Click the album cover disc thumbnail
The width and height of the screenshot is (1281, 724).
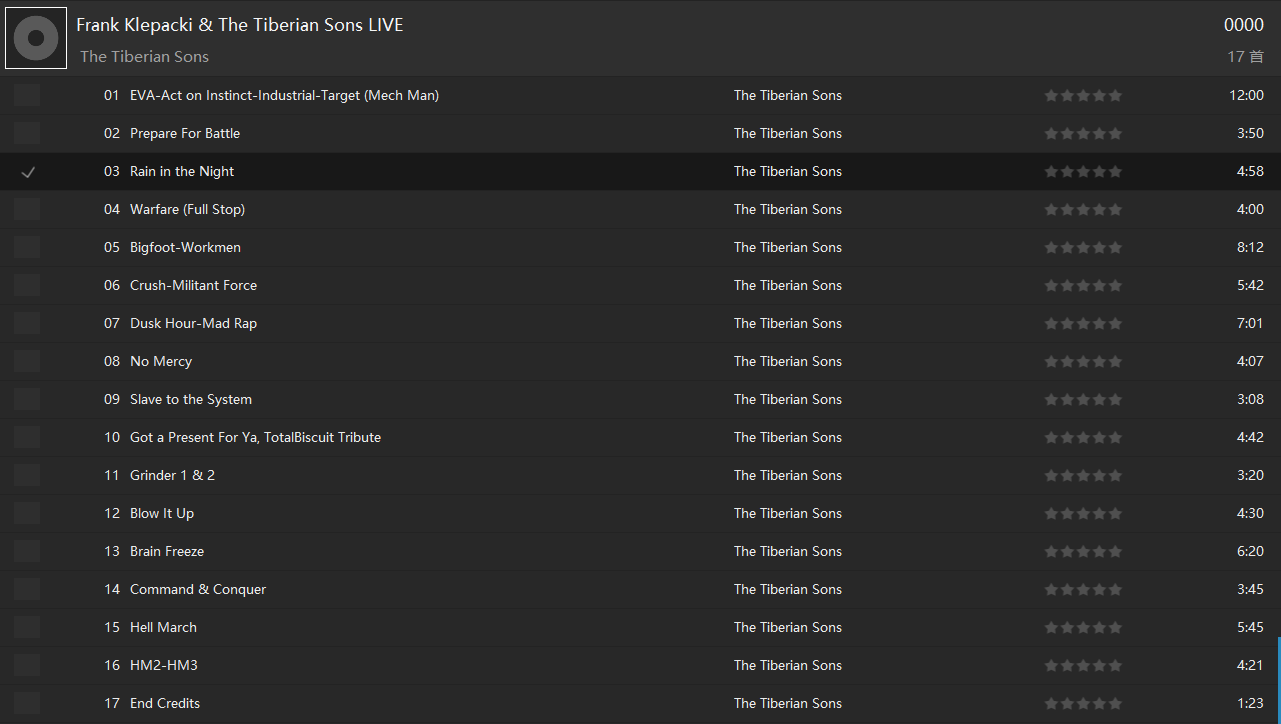pos(36,39)
